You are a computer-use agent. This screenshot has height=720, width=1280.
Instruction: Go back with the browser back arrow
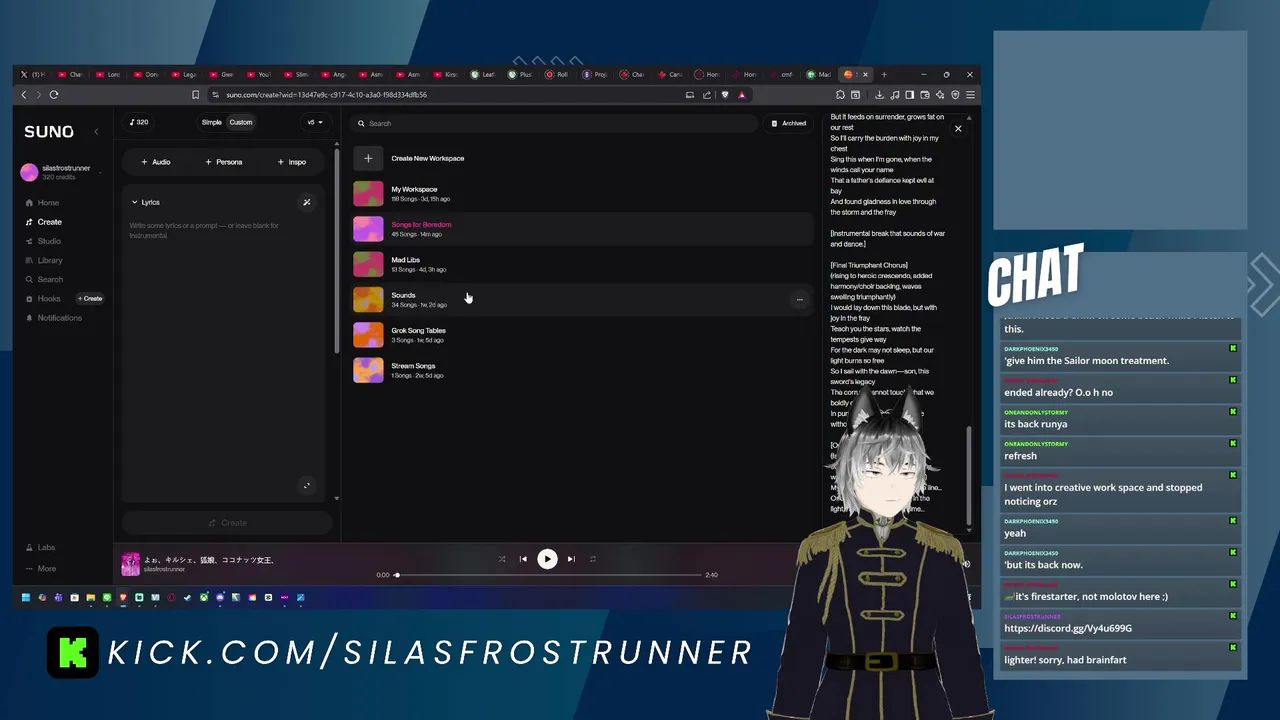click(x=24, y=95)
